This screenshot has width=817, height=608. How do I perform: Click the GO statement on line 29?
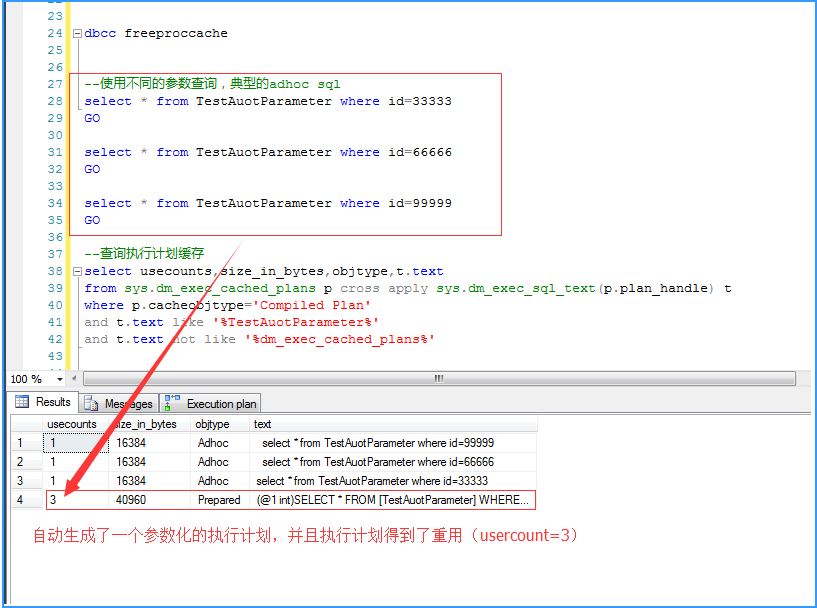point(92,118)
